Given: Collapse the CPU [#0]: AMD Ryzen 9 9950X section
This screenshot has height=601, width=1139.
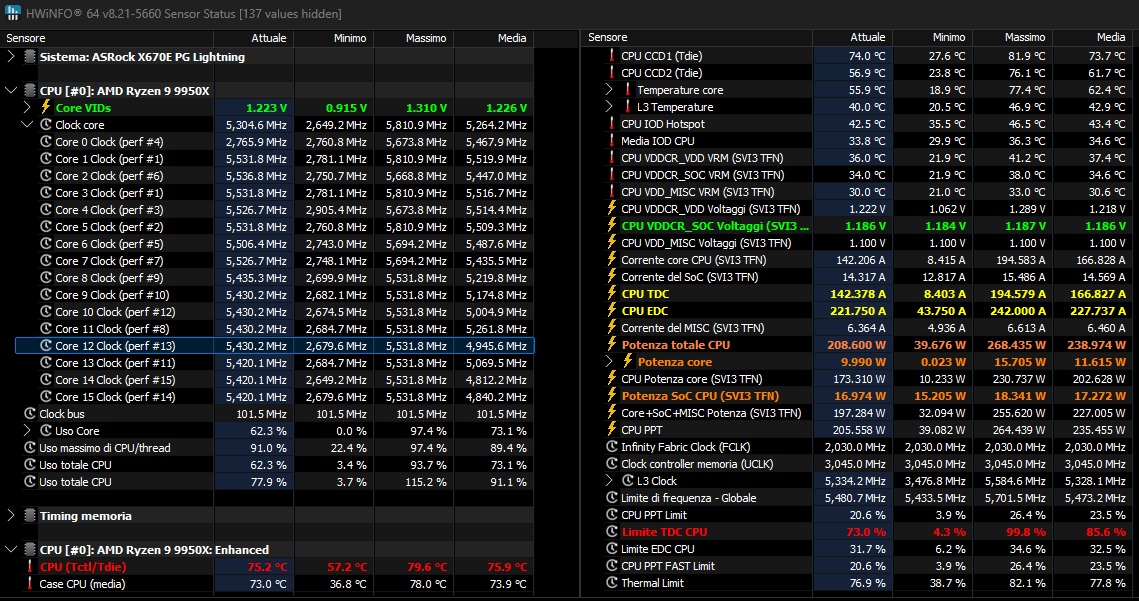Looking at the screenshot, I should coord(11,91).
